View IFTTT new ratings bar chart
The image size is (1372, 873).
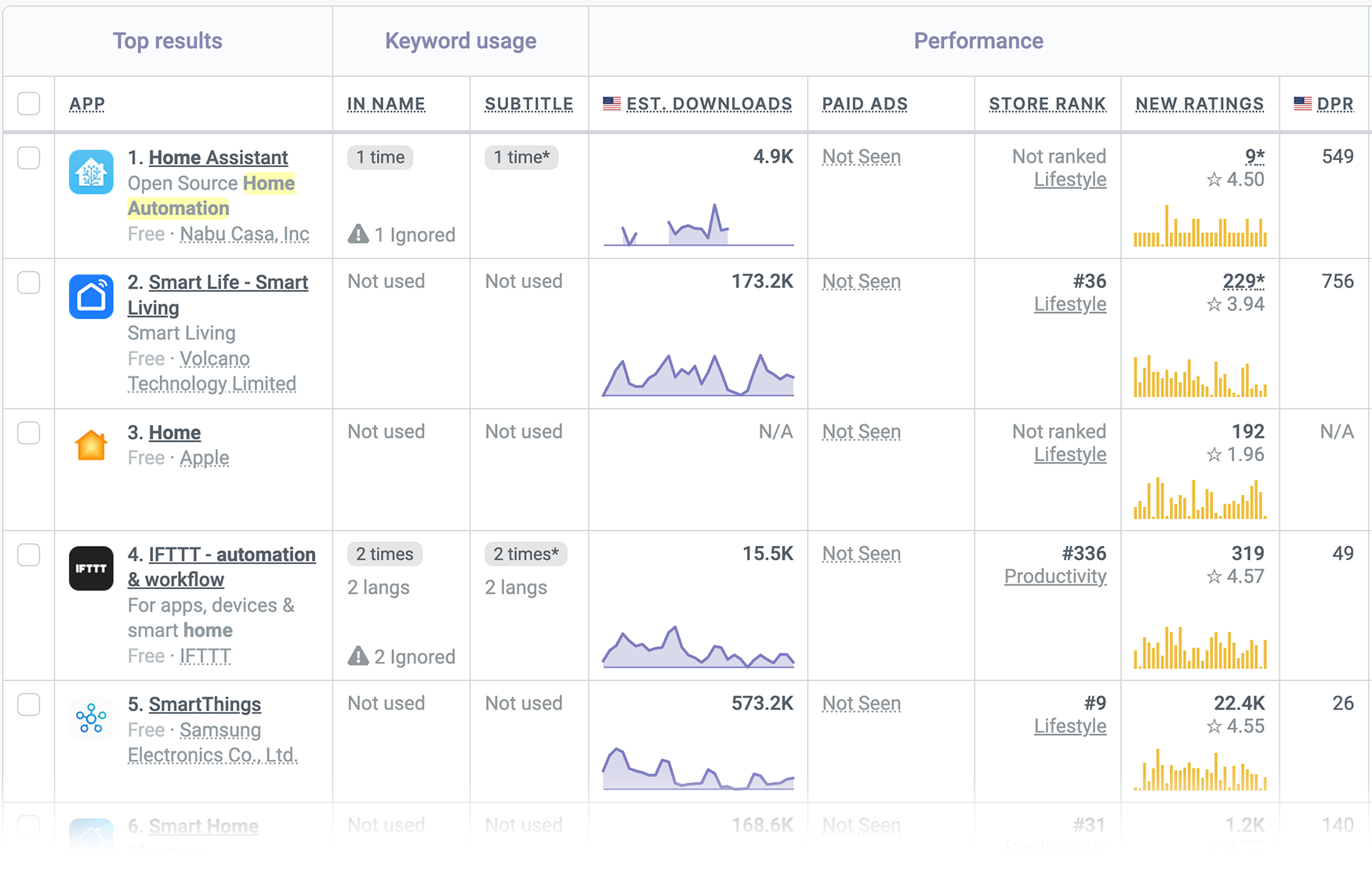coord(1200,647)
